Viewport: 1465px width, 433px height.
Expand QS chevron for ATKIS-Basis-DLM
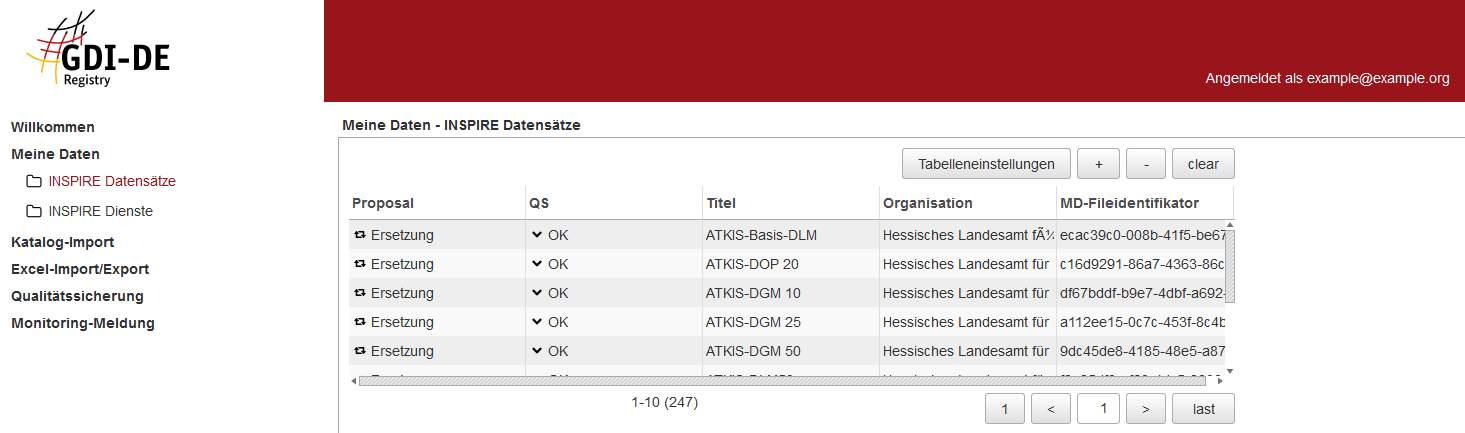(537, 236)
